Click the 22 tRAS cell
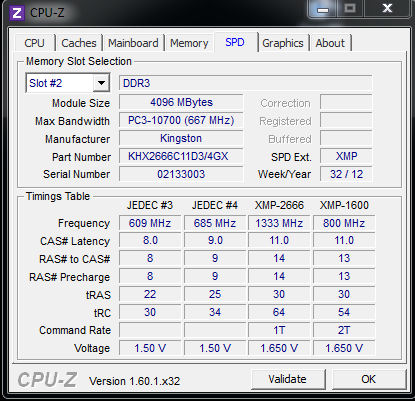Screen dimensions: 415x401 click(150, 294)
